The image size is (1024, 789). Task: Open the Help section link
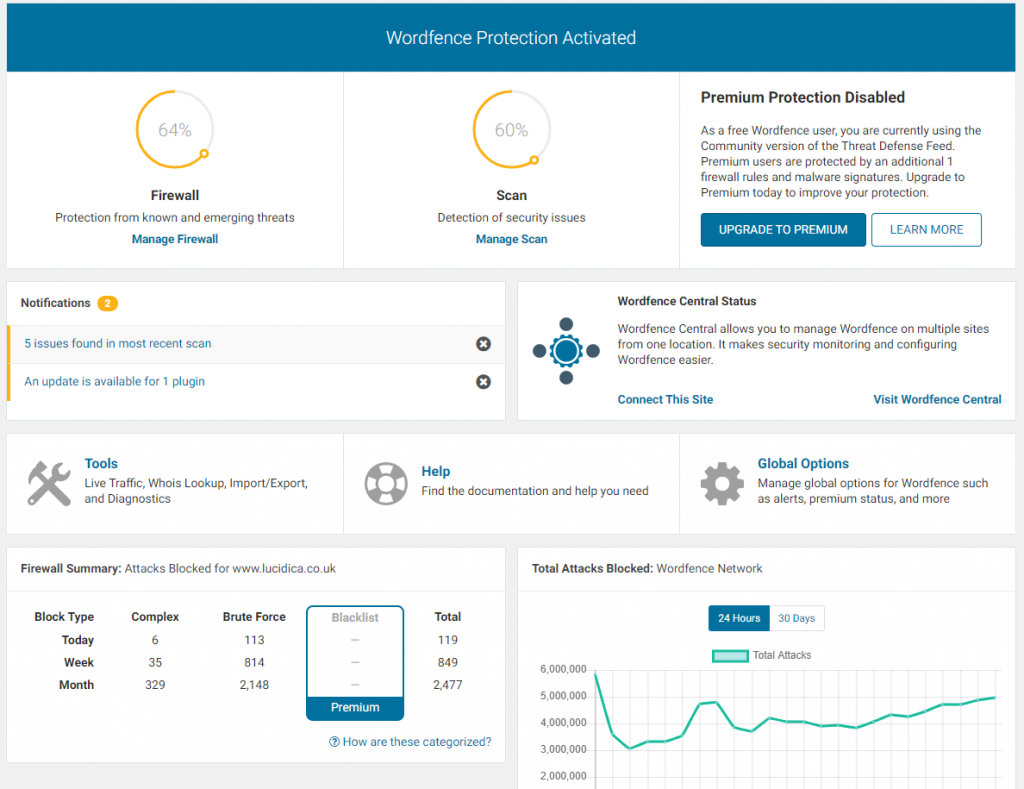point(436,471)
